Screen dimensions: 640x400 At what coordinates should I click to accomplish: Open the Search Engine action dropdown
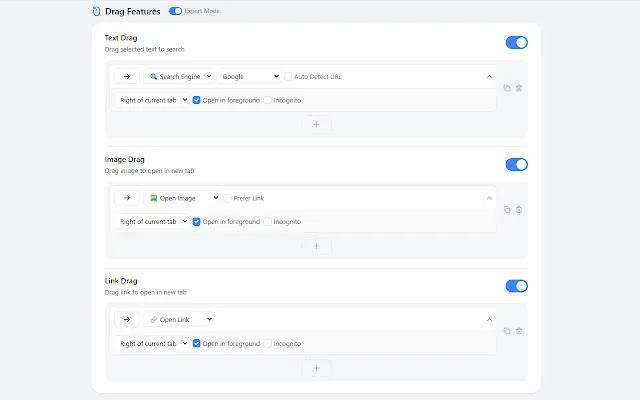pyautogui.click(x=179, y=76)
